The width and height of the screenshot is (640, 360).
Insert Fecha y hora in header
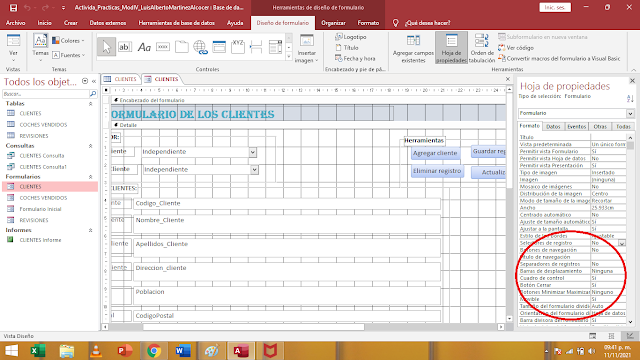(x=355, y=58)
